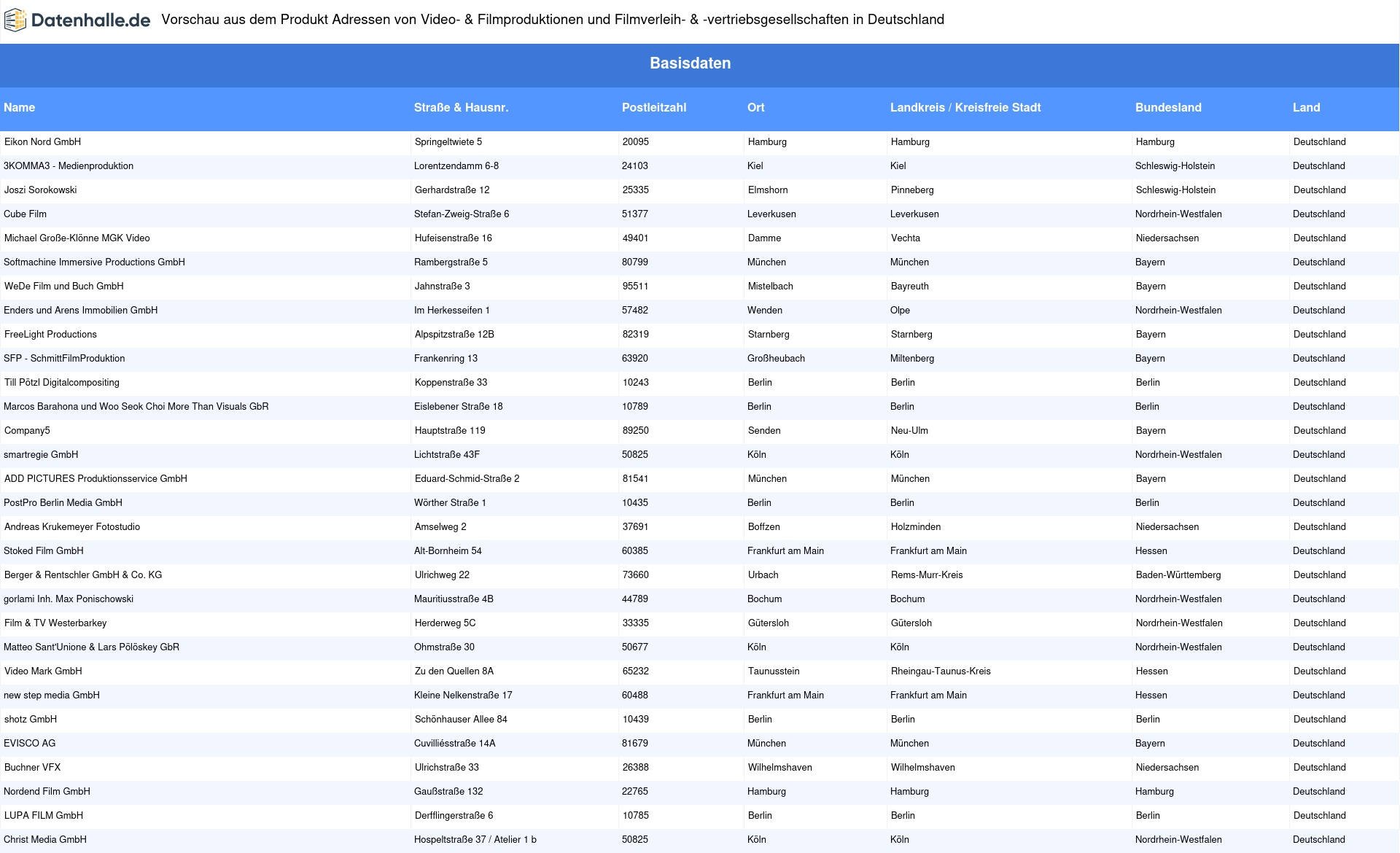Image resolution: width=1400 pixels, height=853 pixels.
Task: Select the shotz GmbH cell
Action: [x=30, y=720]
